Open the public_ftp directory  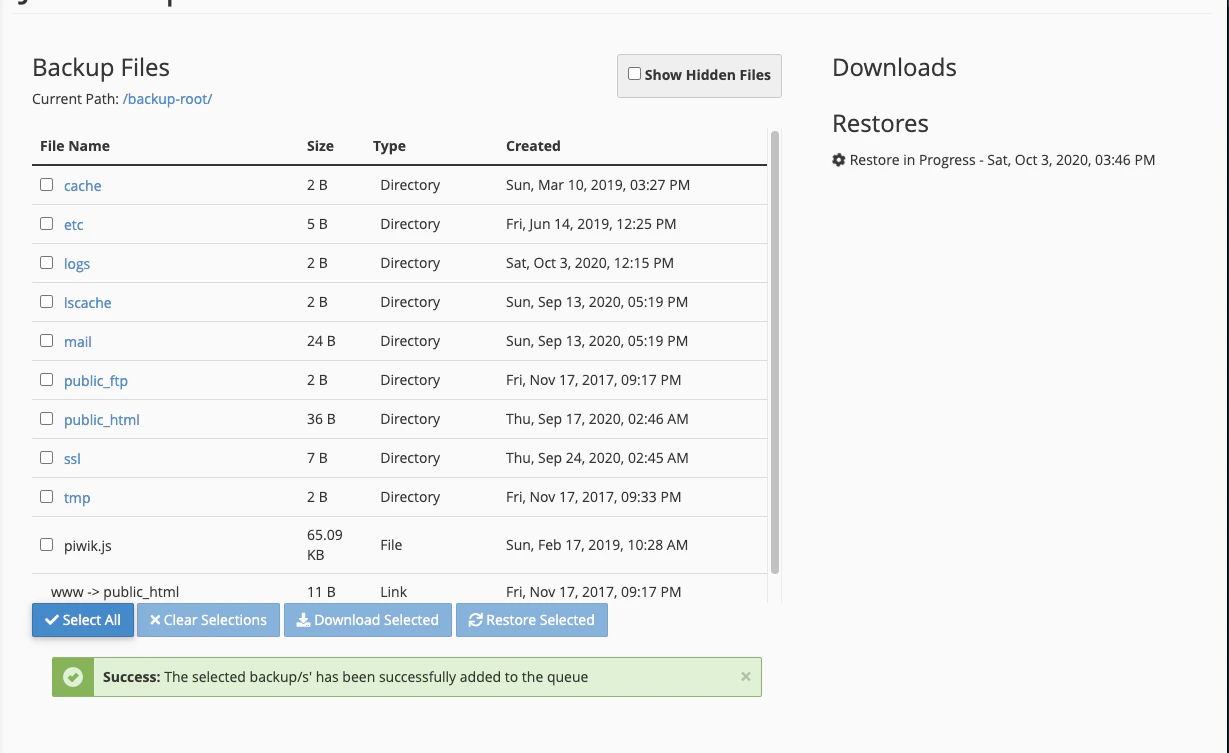coord(95,380)
